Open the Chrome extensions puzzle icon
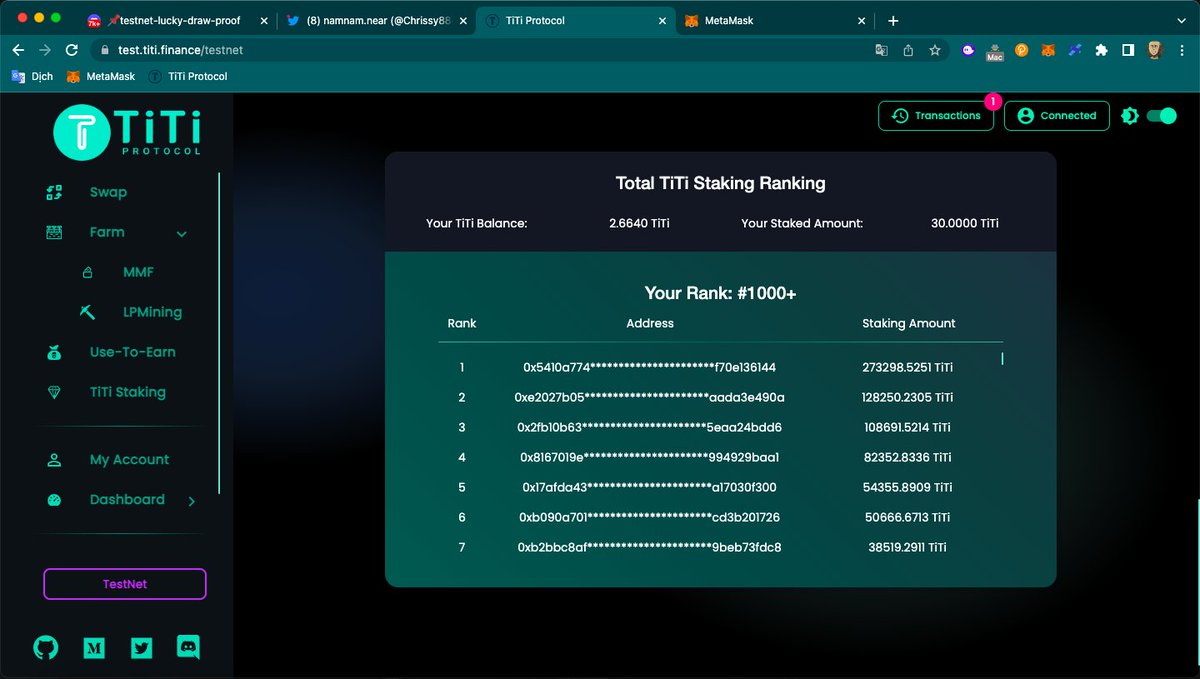This screenshot has height=679, width=1200. 1101,50
